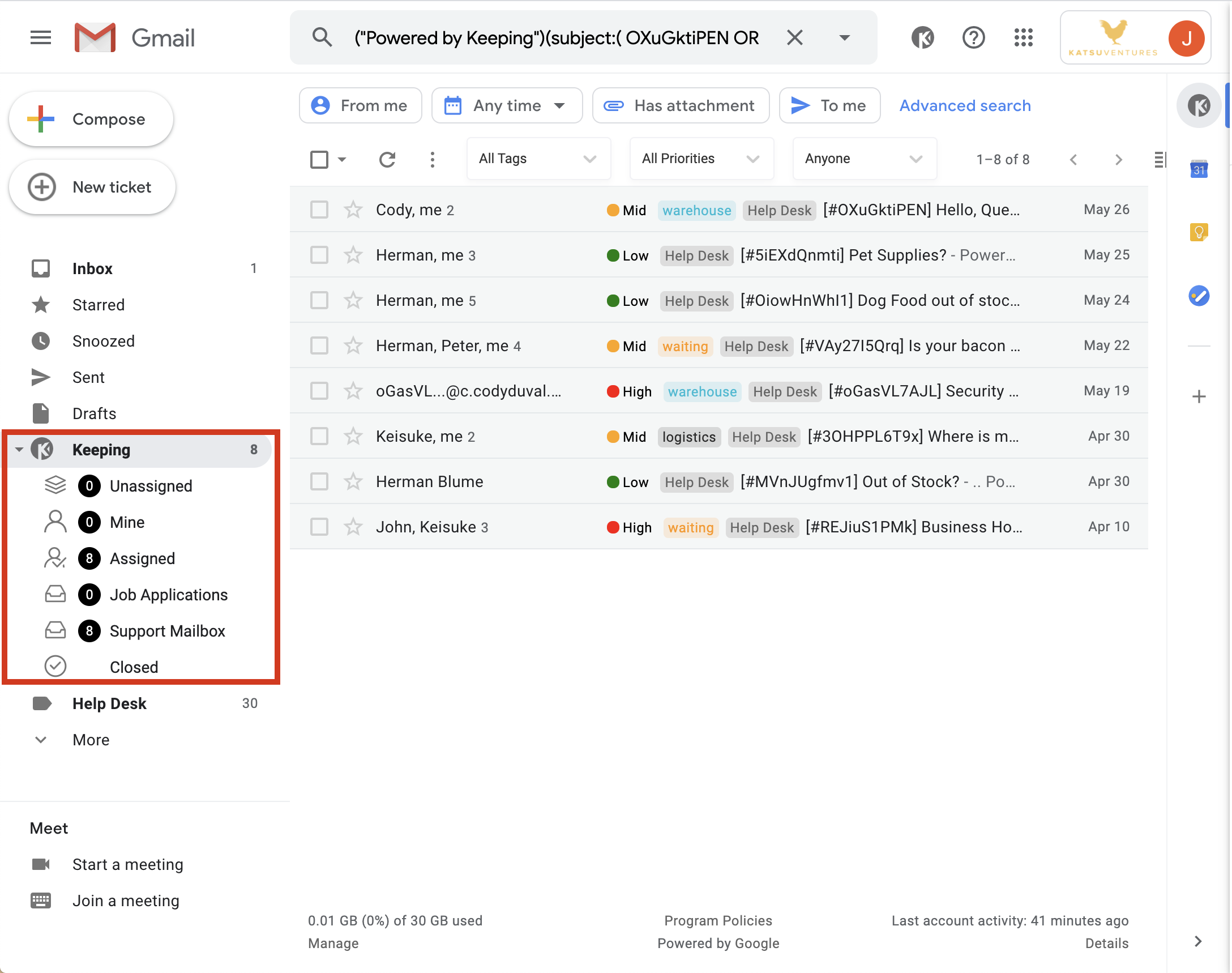
Task: Star the oGasVL security message
Action: [353, 391]
